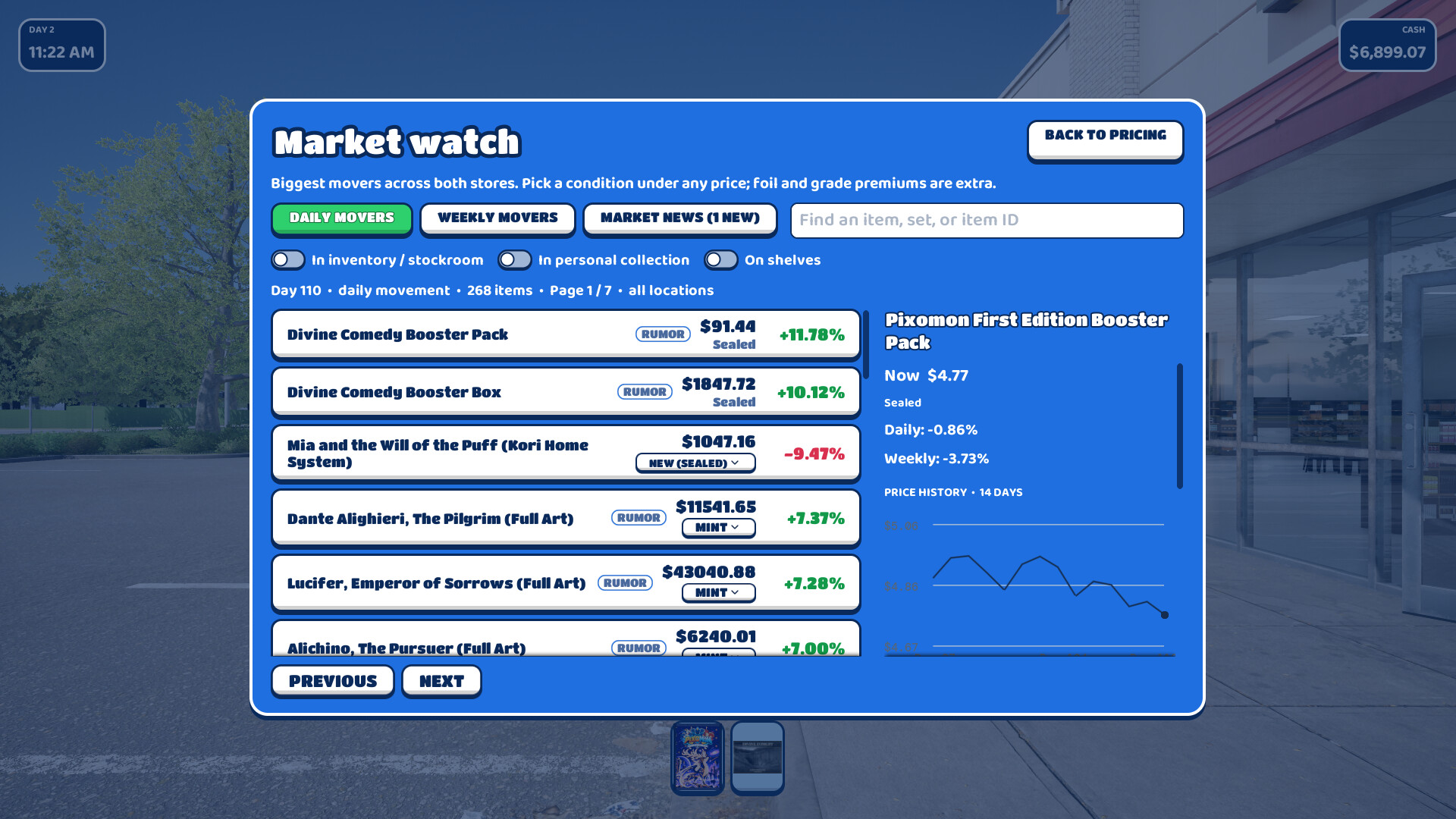Image resolution: width=1456 pixels, height=819 pixels.
Task: Select the second hotbar item thumbnail
Action: 758,758
